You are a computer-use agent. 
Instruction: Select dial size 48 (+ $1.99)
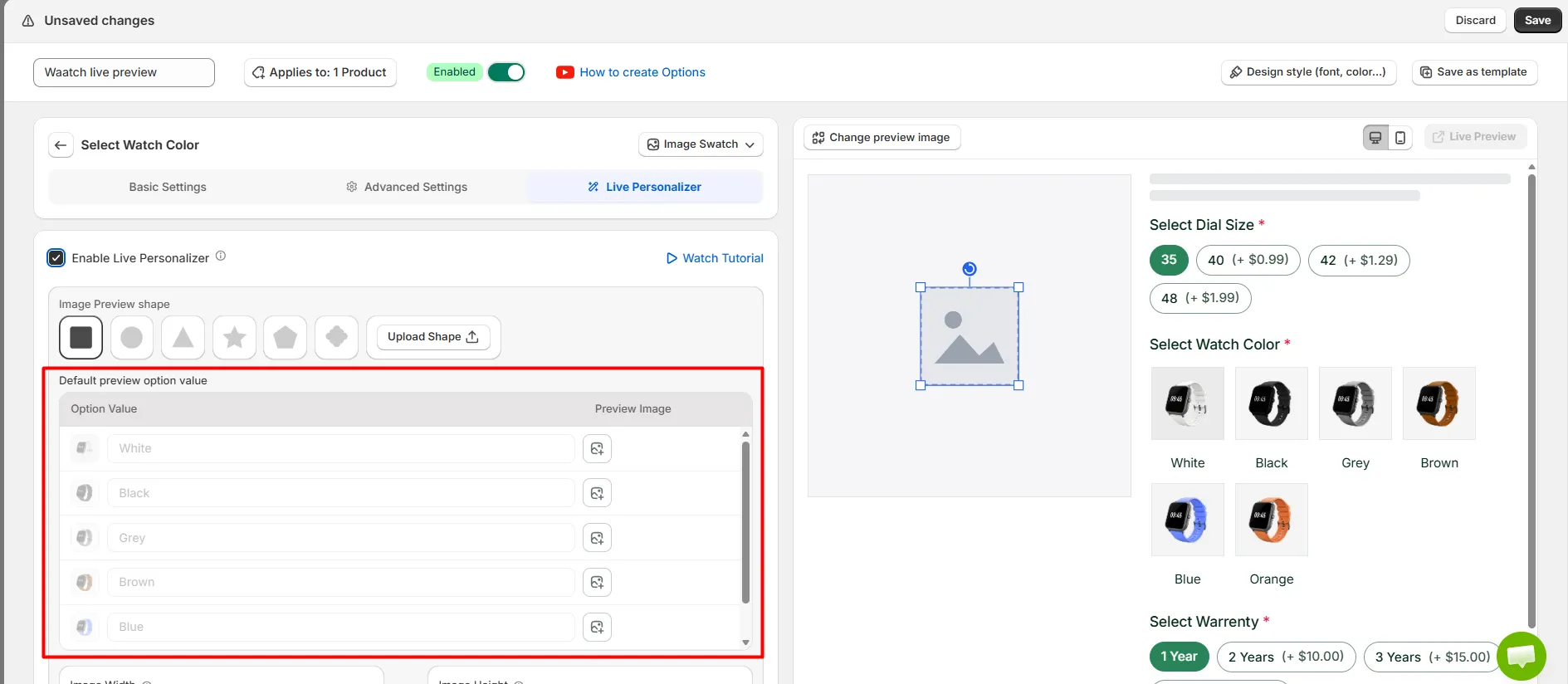tap(1200, 298)
